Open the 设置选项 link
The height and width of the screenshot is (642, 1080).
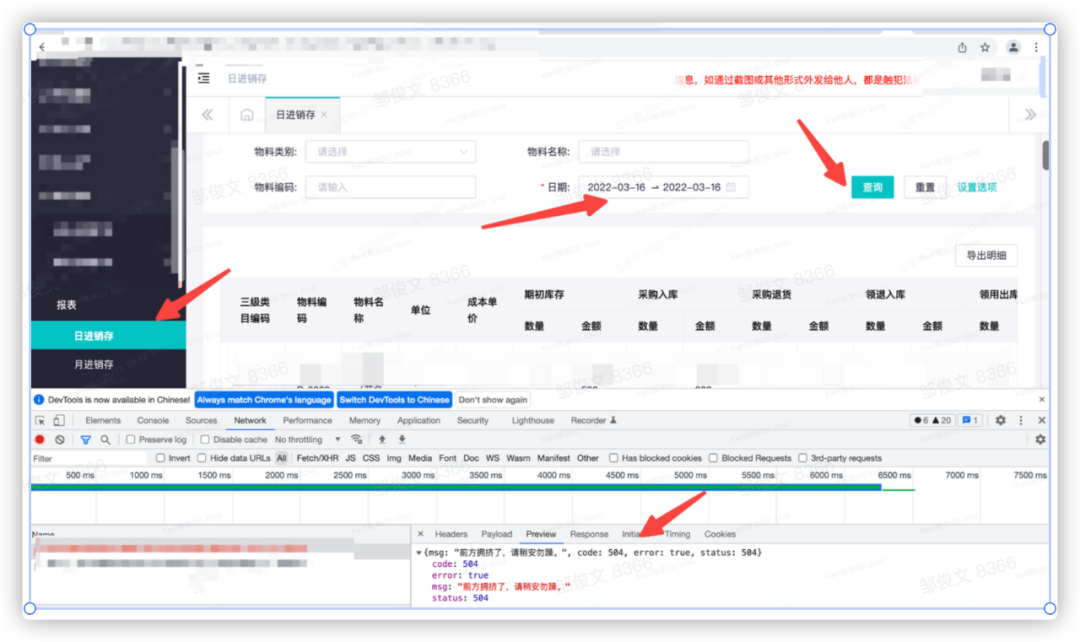pos(976,187)
